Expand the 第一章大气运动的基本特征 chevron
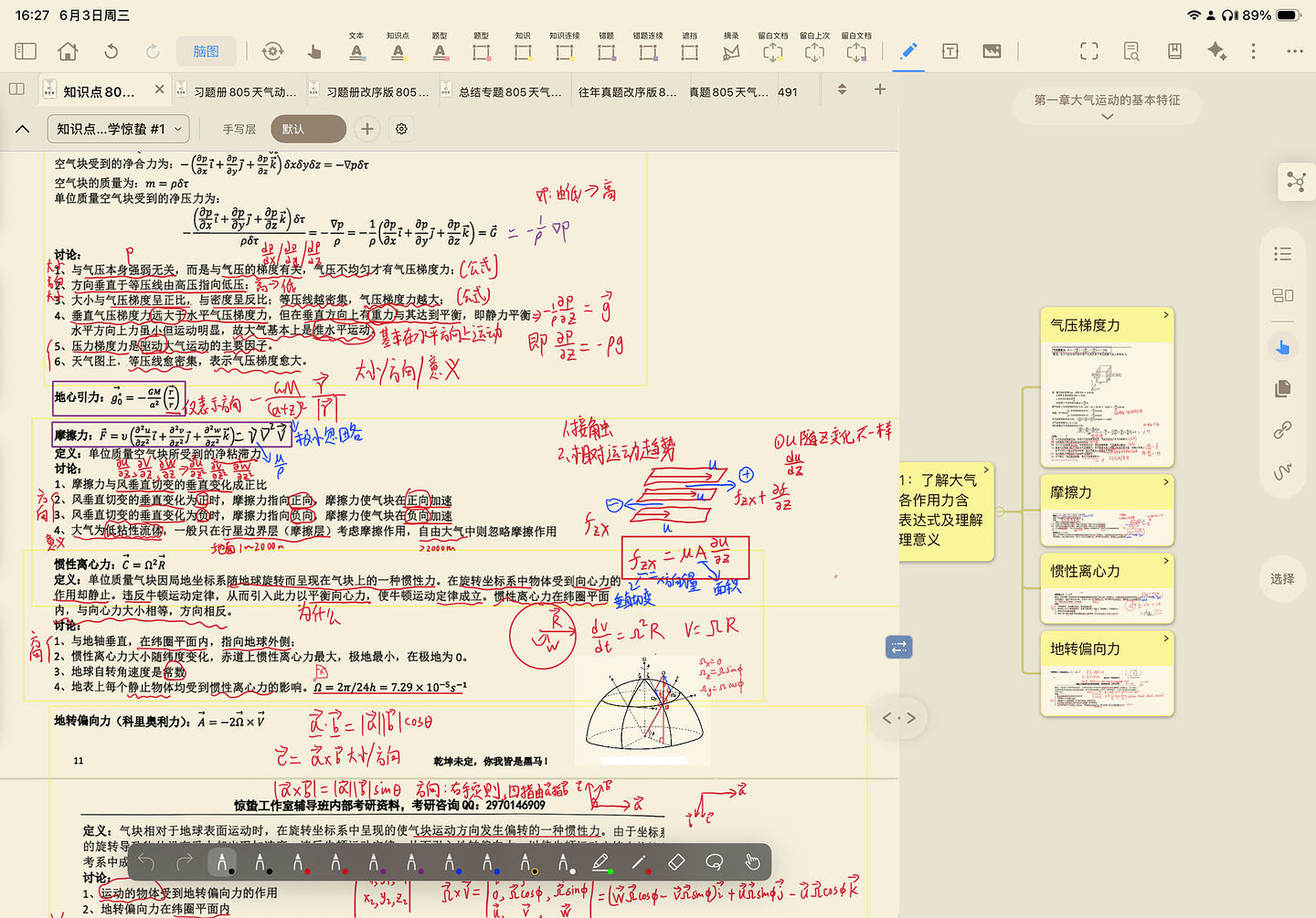 pos(1108,117)
